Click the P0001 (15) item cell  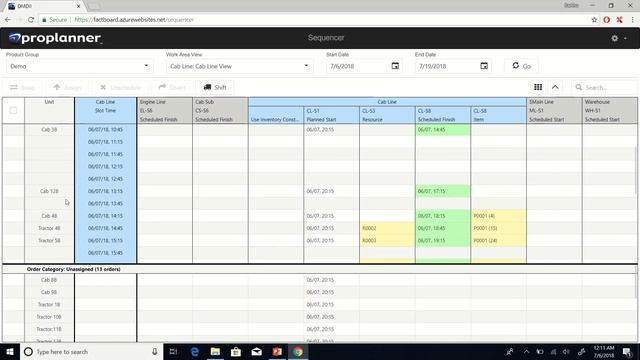point(498,228)
